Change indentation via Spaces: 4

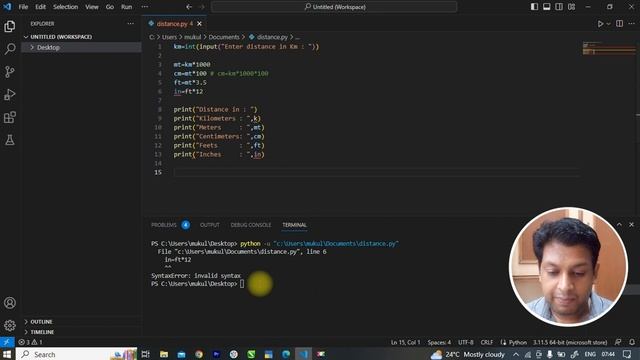tap(439, 342)
